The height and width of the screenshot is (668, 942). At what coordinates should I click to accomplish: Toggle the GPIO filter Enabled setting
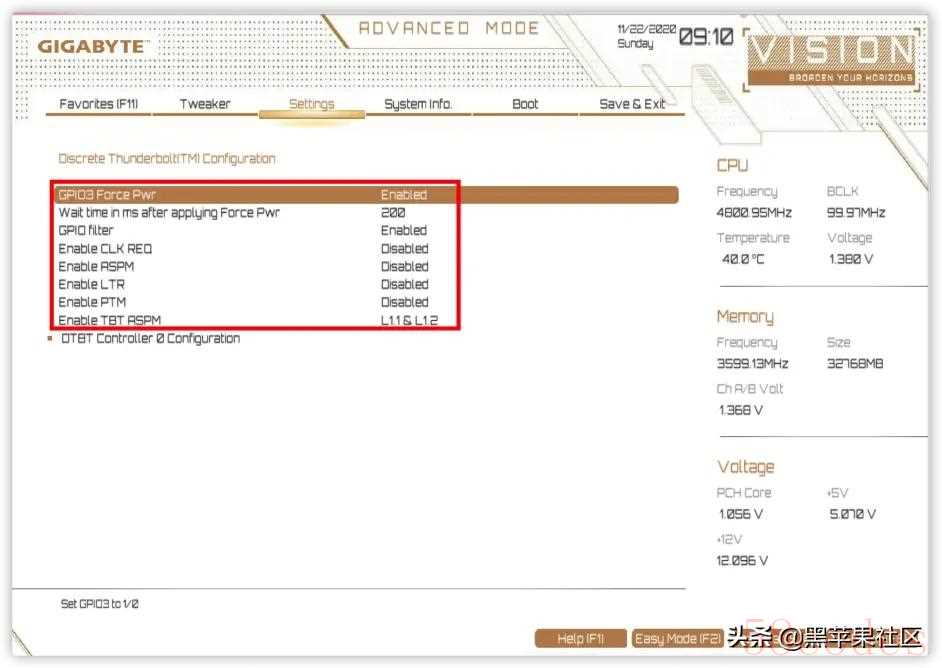(404, 231)
